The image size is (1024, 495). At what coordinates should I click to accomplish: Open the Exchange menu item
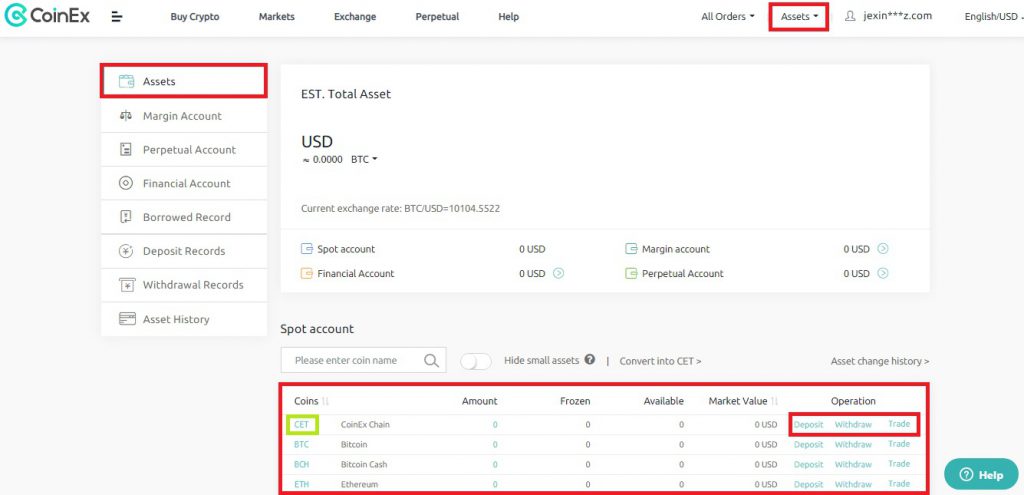(355, 17)
